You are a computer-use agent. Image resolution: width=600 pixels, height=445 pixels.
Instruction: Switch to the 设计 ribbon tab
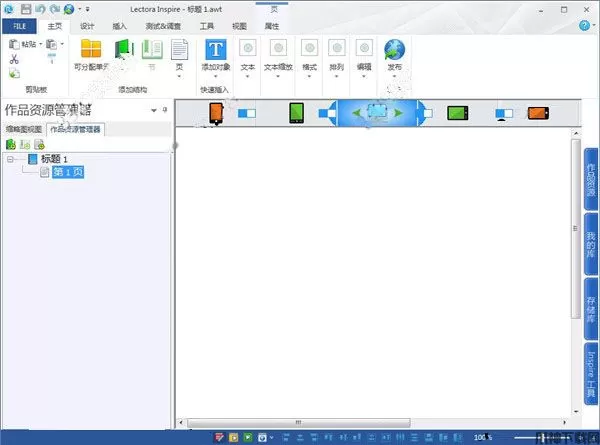click(88, 26)
